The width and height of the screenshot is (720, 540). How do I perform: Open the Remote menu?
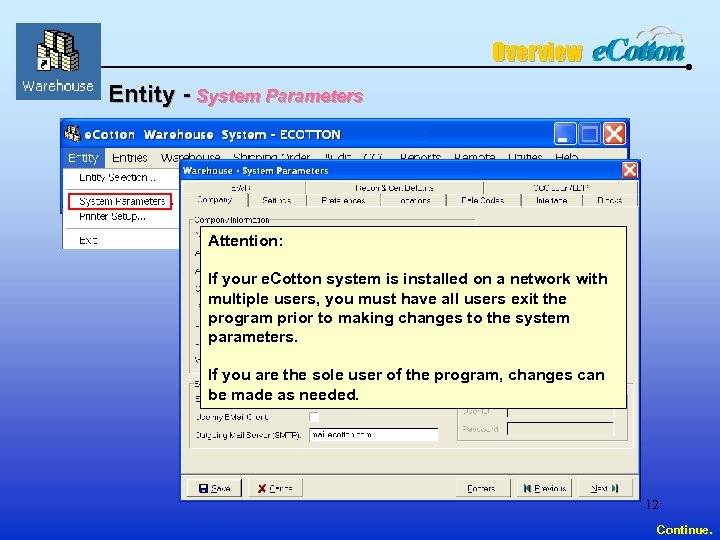pos(474,156)
